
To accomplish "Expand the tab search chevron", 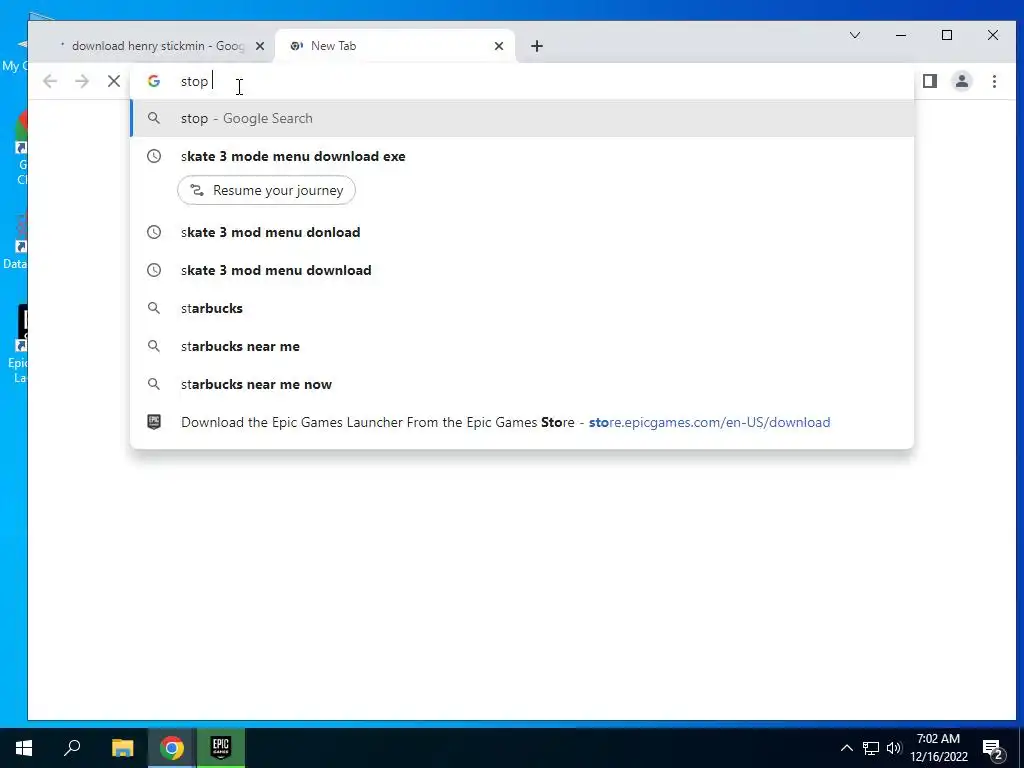I will coord(855,35).
